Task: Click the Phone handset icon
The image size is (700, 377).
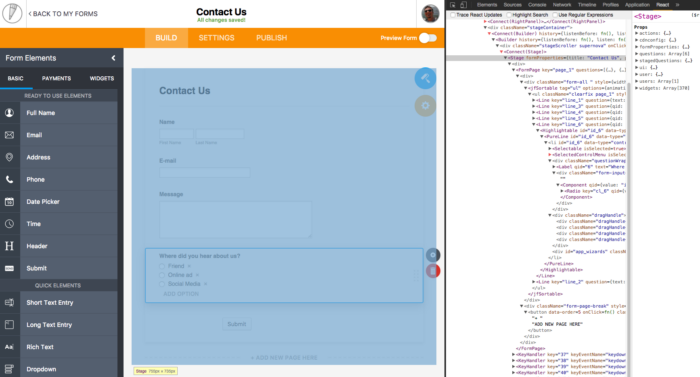Action: (9, 180)
